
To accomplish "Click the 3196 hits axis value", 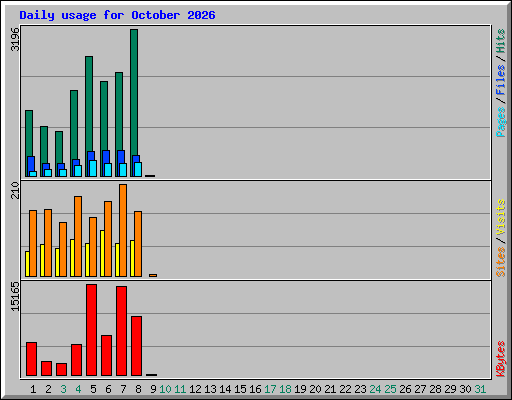I will pyautogui.click(x=15, y=39).
